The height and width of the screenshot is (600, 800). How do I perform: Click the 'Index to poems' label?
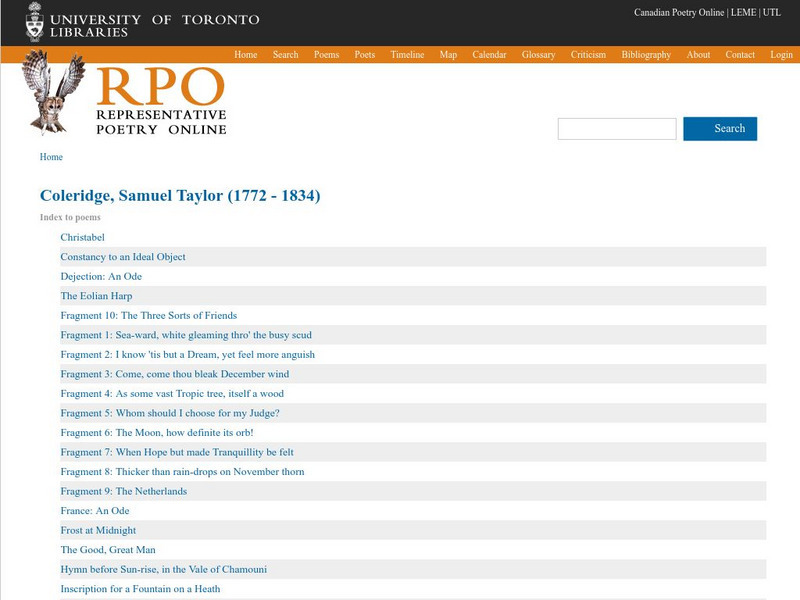pyautogui.click(x=70, y=217)
